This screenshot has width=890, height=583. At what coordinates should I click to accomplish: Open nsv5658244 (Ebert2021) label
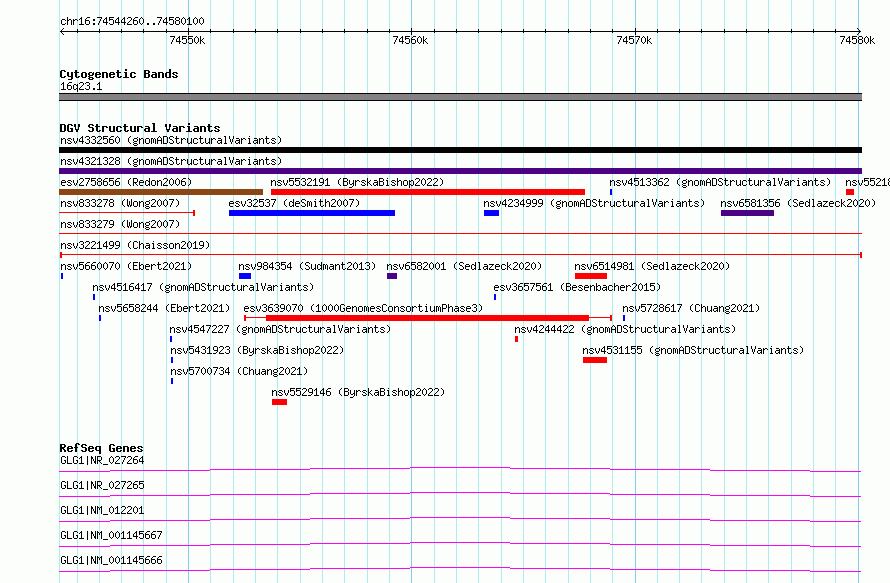[164, 308]
